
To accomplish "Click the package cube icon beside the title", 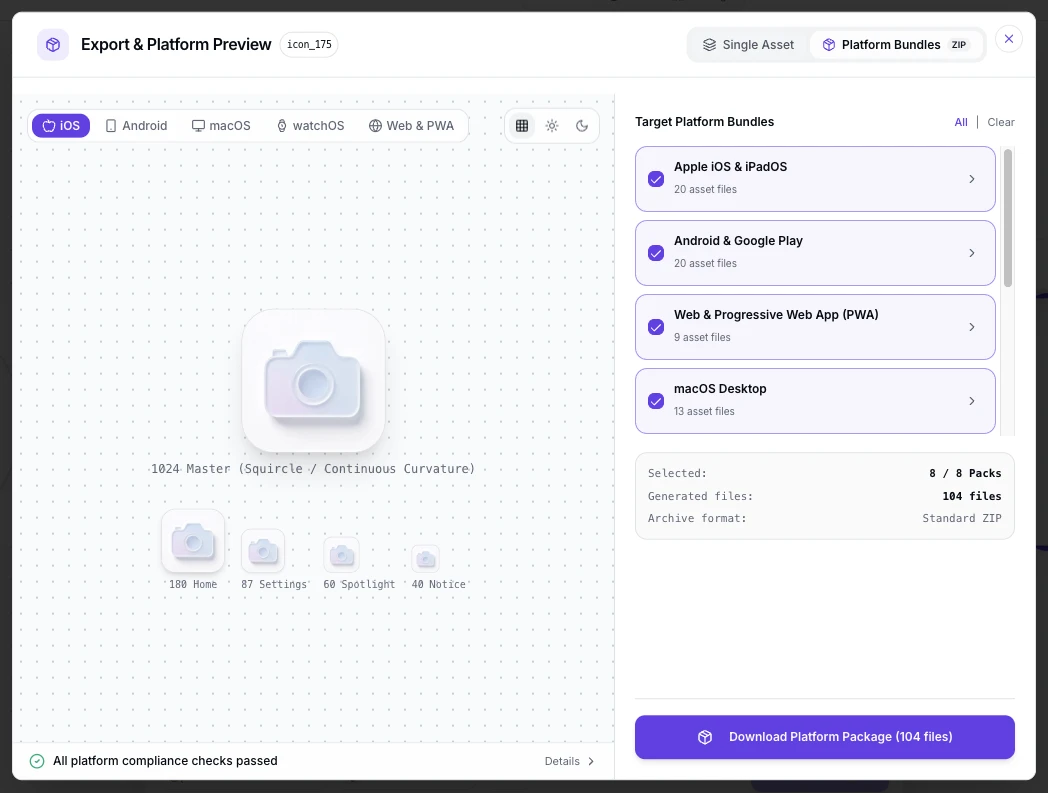I will click(53, 45).
